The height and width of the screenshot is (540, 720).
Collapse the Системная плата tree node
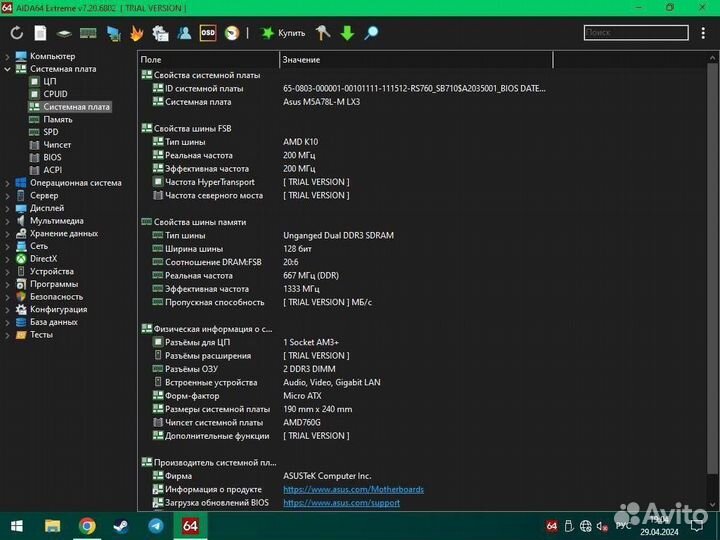[7, 69]
